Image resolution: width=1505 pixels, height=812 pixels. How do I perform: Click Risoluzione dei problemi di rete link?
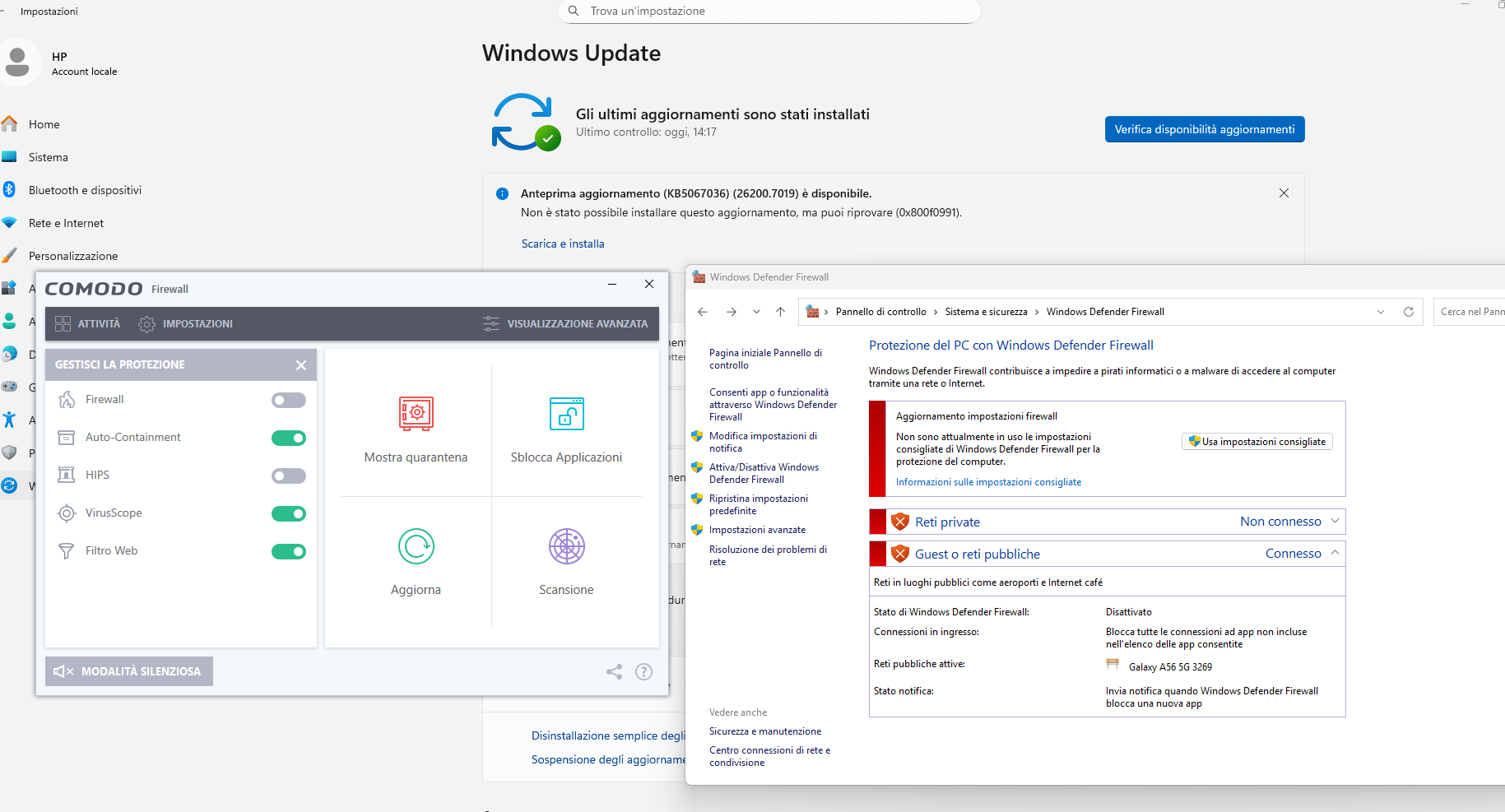[768, 555]
